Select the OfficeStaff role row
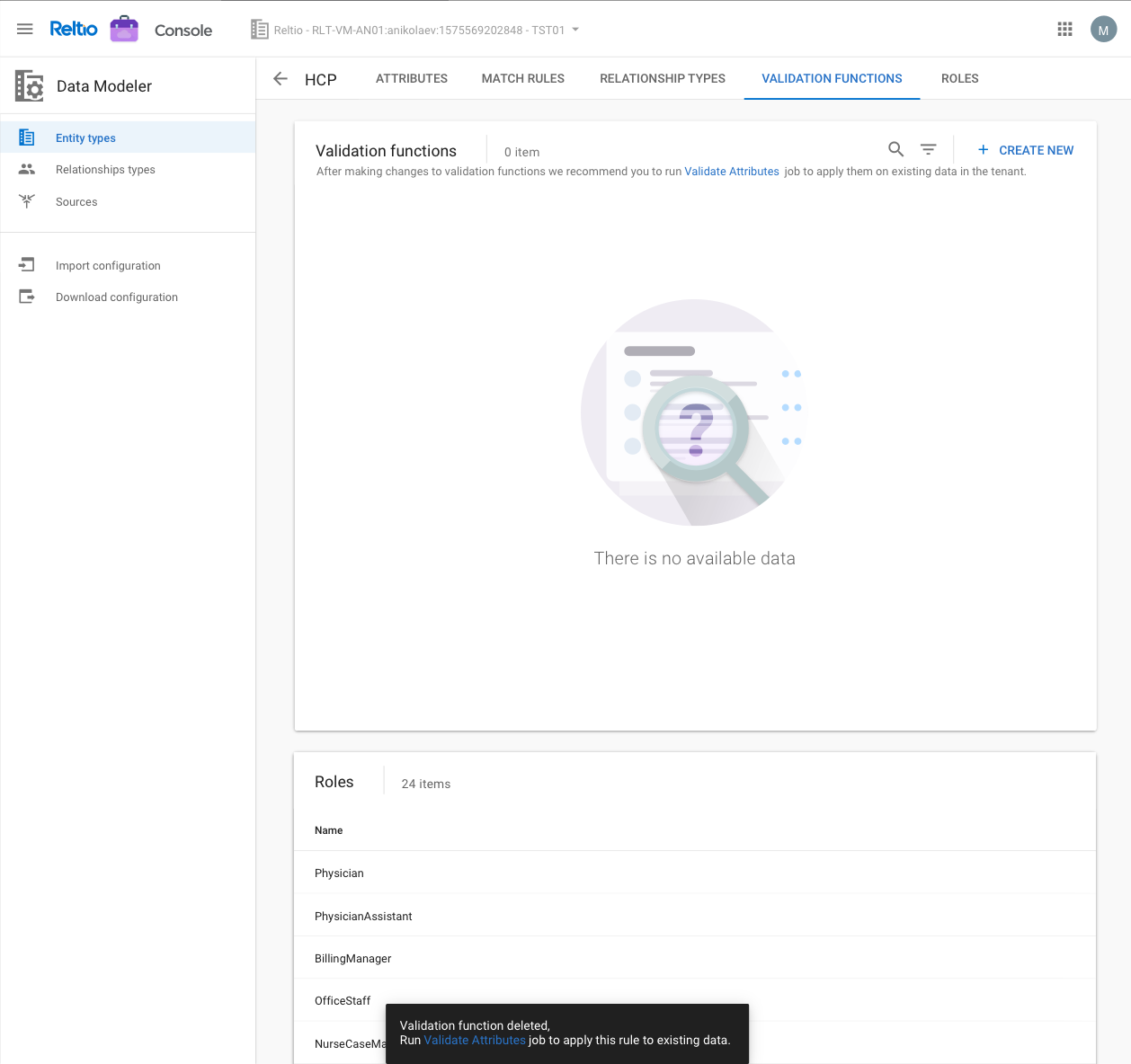The height and width of the screenshot is (1064, 1131). pyautogui.click(x=695, y=1000)
